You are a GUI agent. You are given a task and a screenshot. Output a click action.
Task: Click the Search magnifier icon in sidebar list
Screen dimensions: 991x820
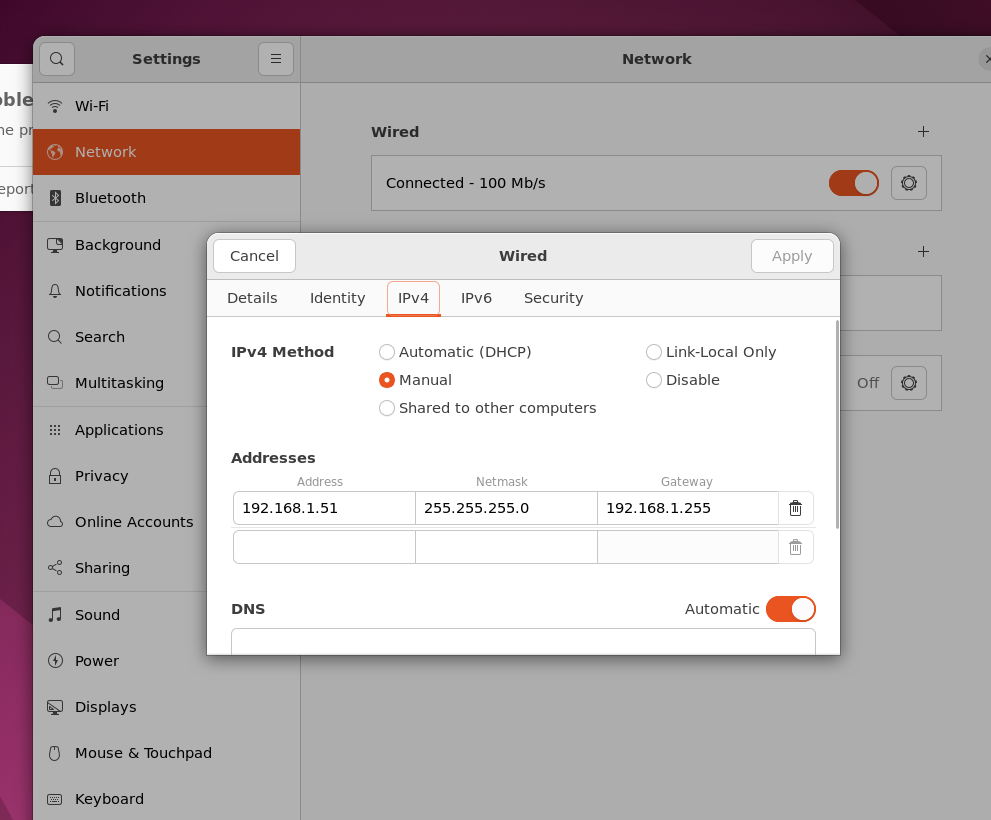click(x=55, y=337)
